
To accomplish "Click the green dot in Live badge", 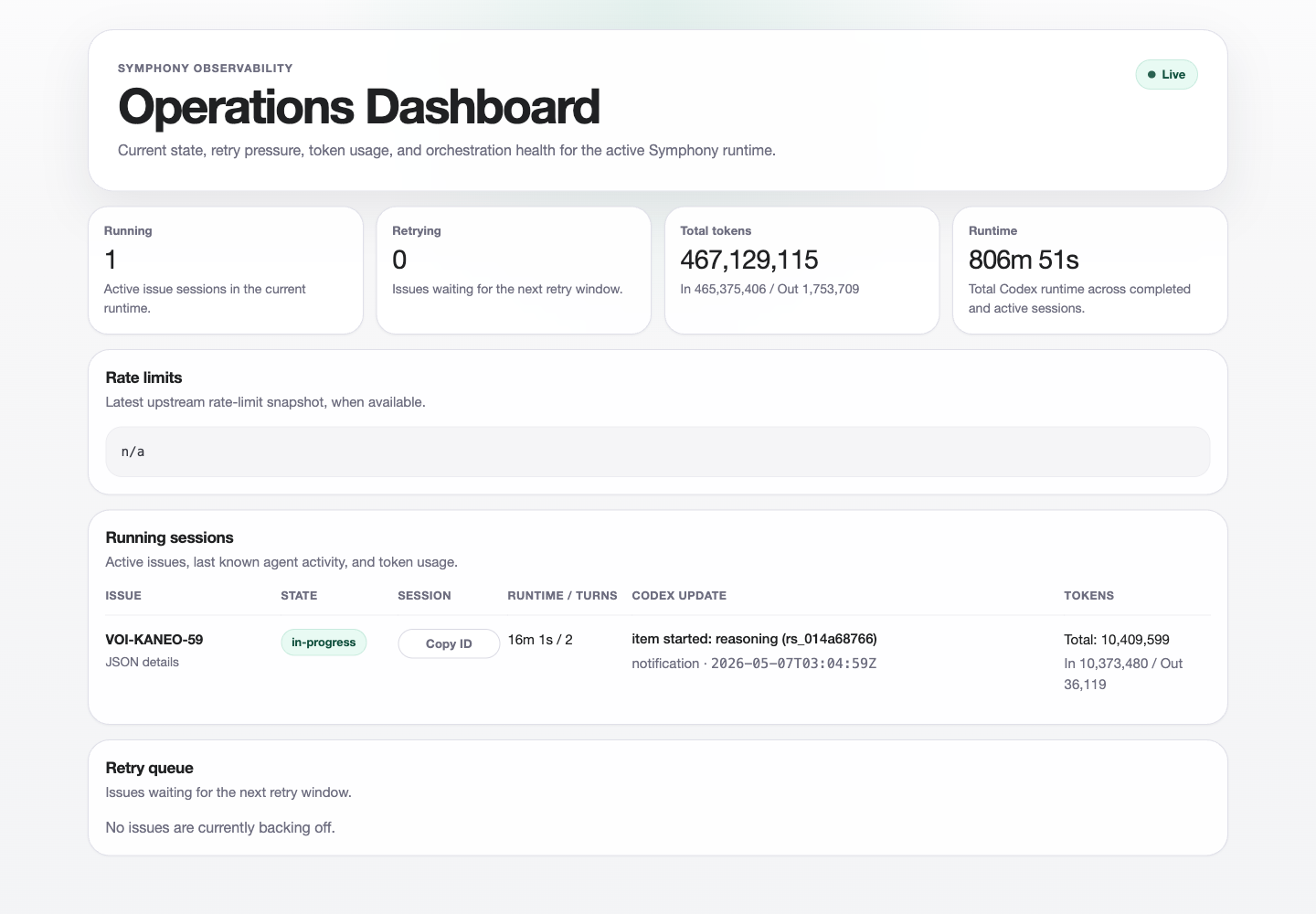I will pos(1151,75).
